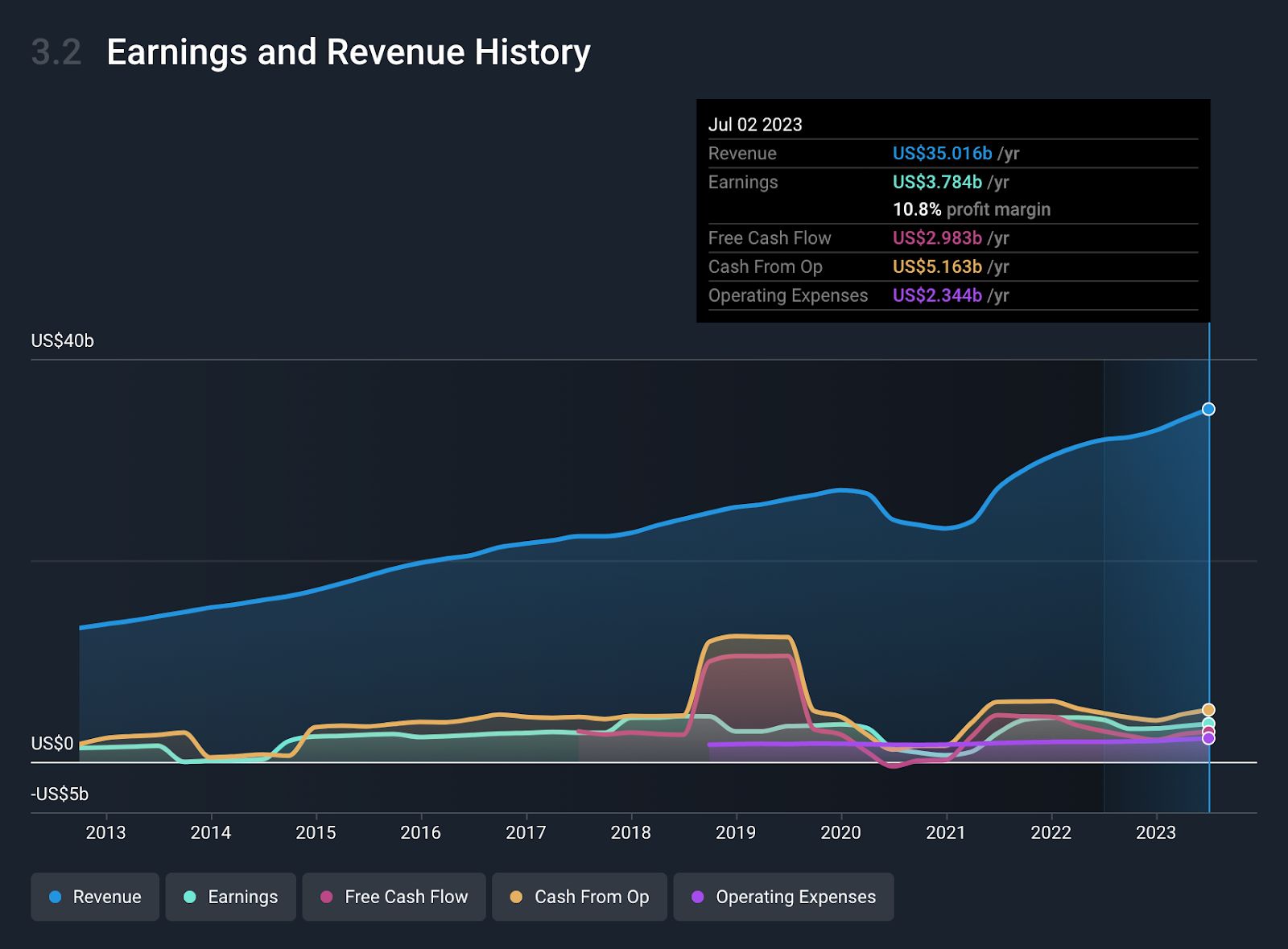This screenshot has width=1288, height=949.
Task: Click the Free Cash Flow tooltip label
Action: click(770, 238)
